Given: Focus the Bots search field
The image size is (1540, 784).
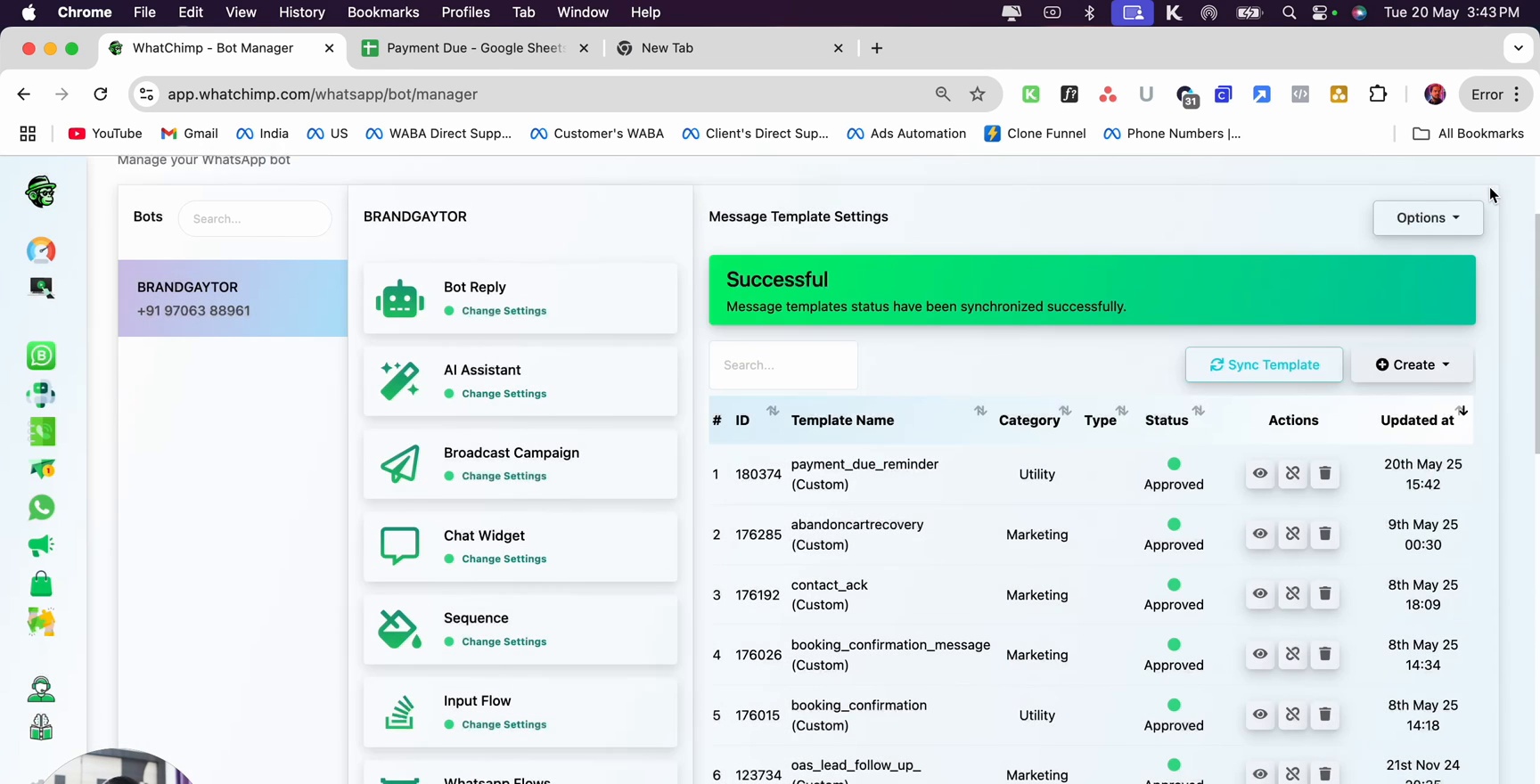Looking at the screenshot, I should point(255,219).
